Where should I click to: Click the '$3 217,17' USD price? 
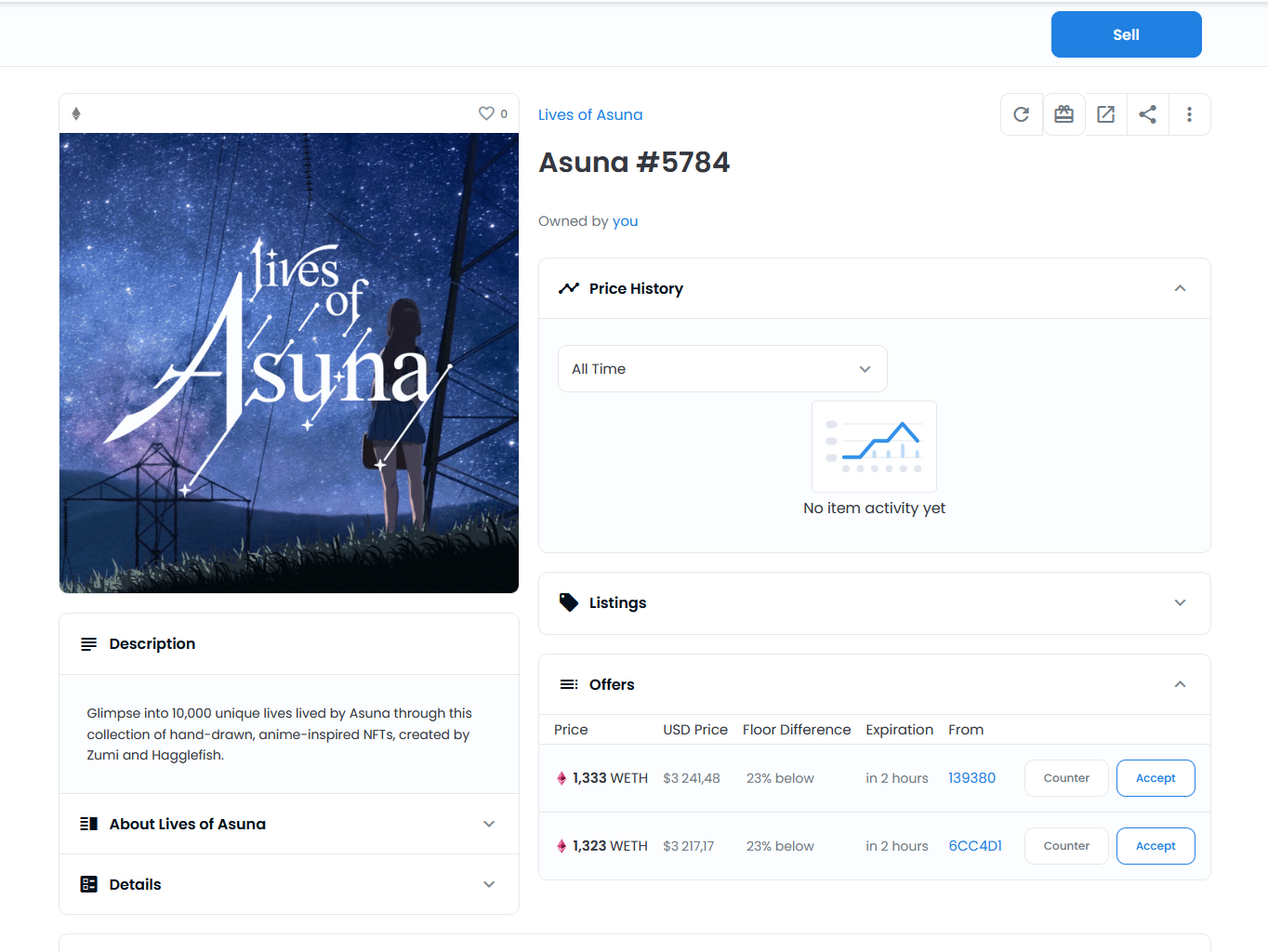689,846
